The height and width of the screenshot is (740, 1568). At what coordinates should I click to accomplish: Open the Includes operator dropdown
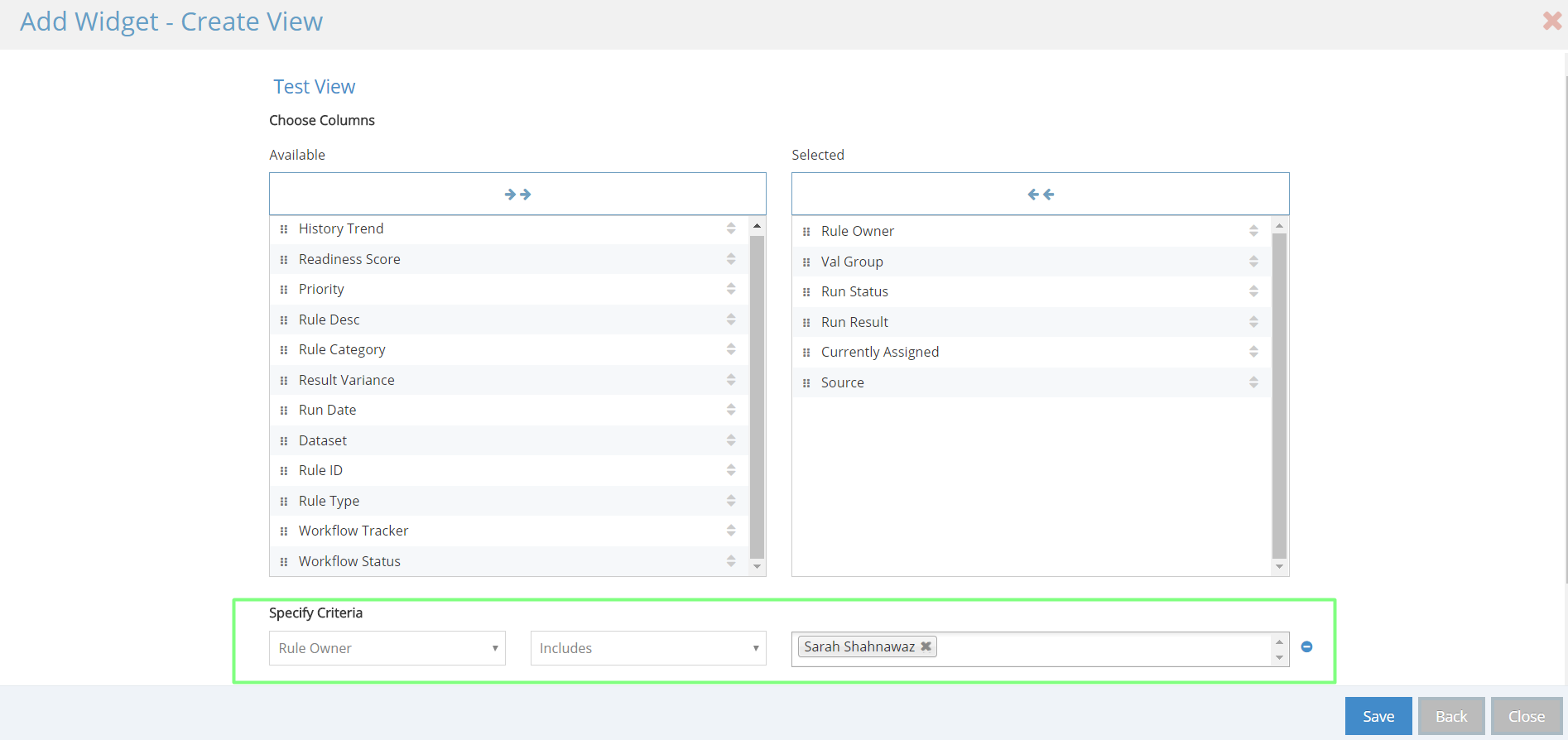pos(648,648)
